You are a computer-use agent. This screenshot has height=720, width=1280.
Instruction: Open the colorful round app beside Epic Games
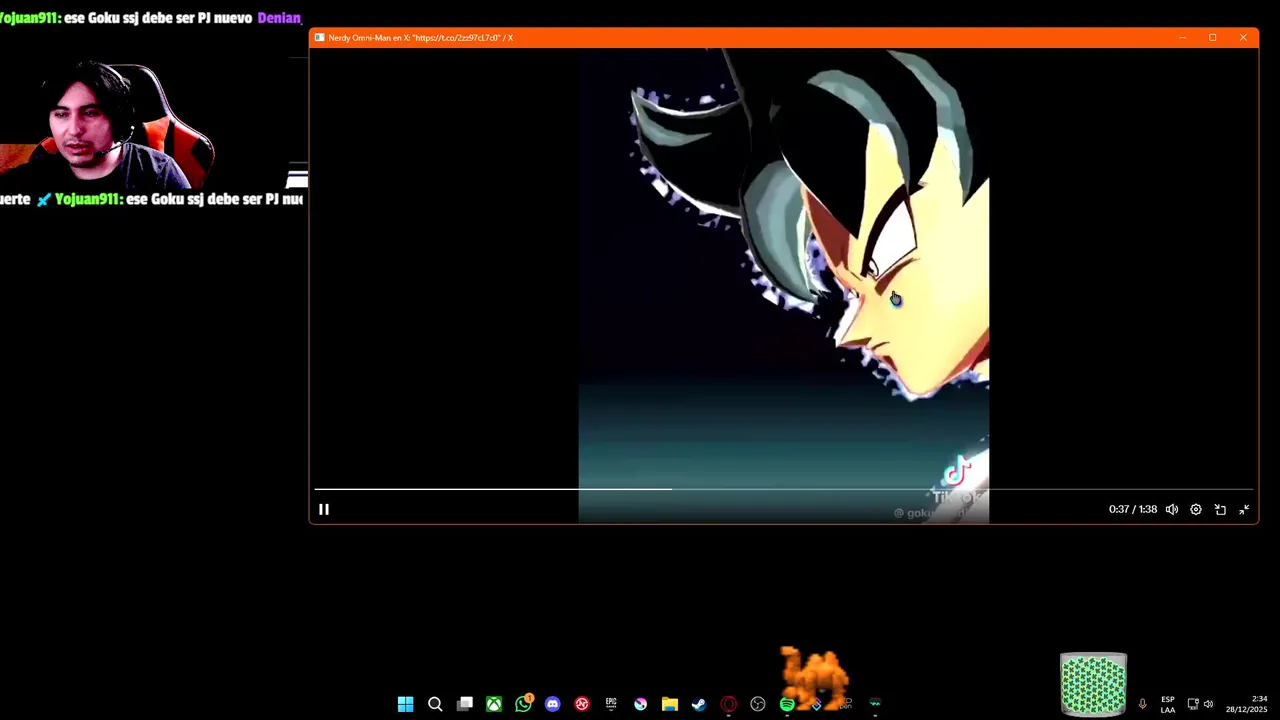tap(640, 704)
